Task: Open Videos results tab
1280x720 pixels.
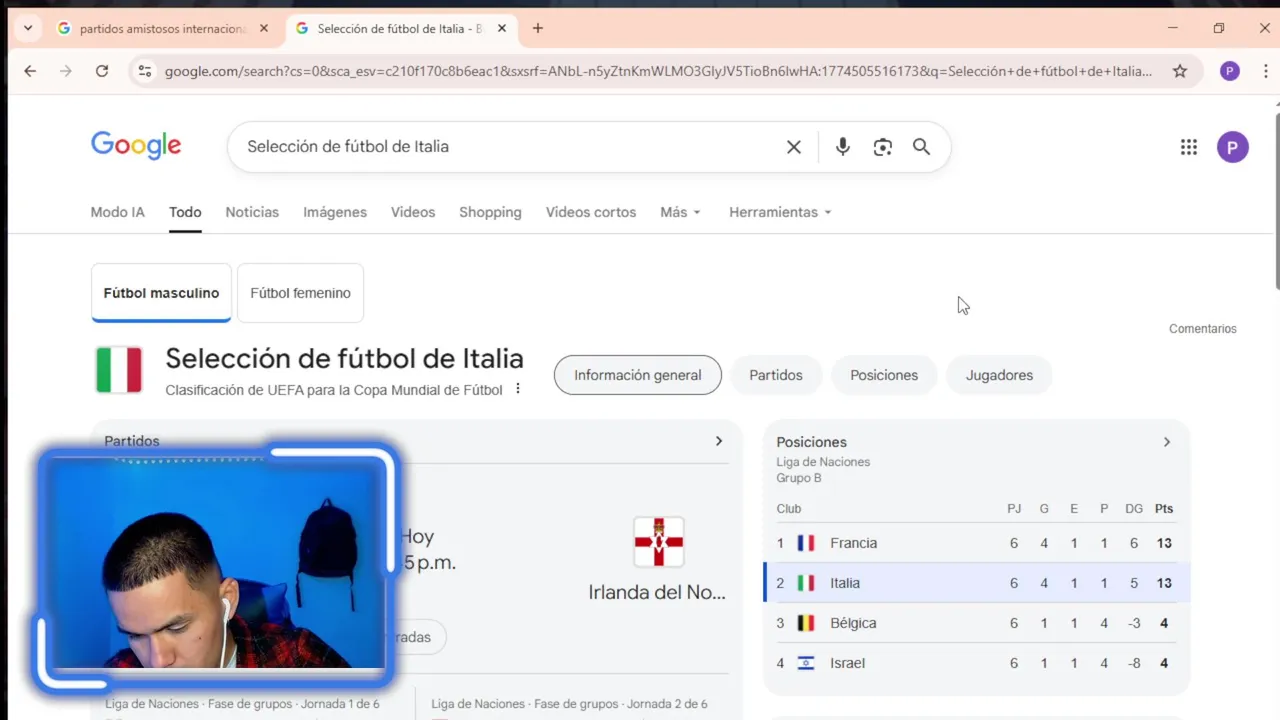Action: [x=413, y=212]
